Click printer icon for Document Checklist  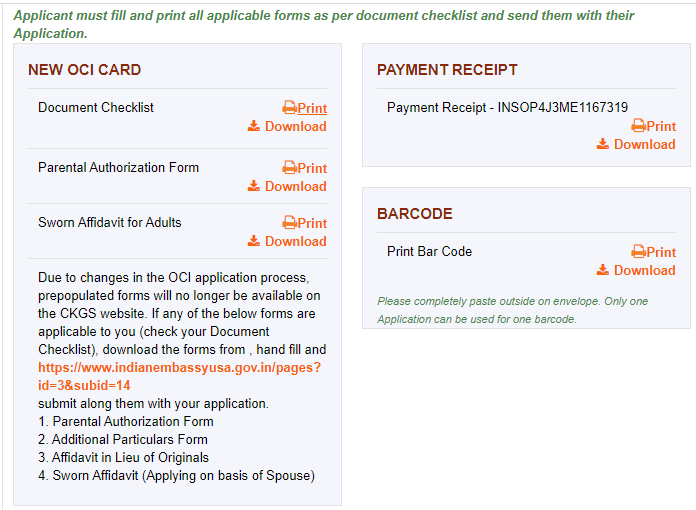[289, 107]
